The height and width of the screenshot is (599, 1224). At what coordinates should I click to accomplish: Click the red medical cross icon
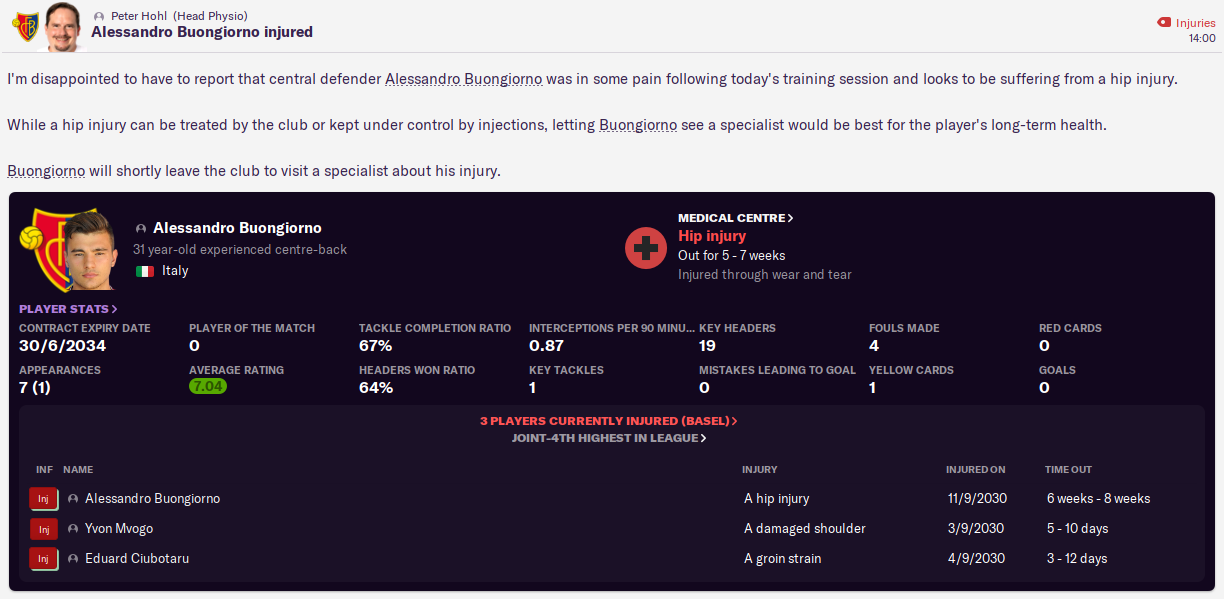pyautogui.click(x=646, y=247)
